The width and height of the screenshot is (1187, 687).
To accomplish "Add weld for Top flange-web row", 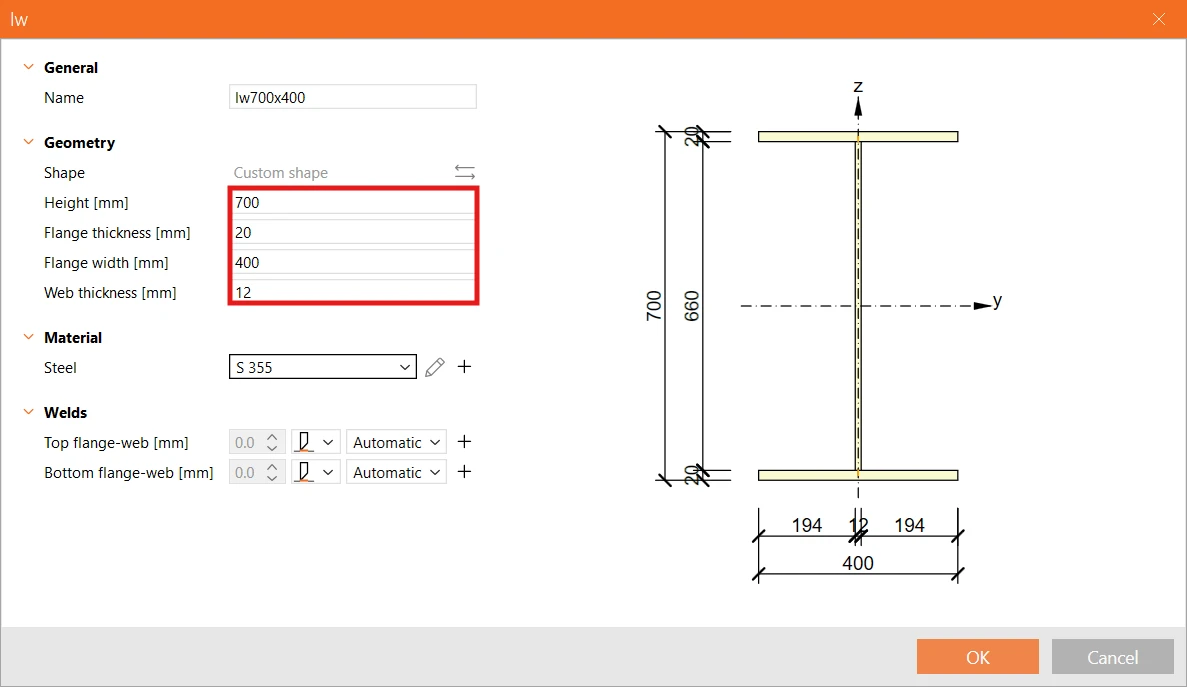I will 465,441.
